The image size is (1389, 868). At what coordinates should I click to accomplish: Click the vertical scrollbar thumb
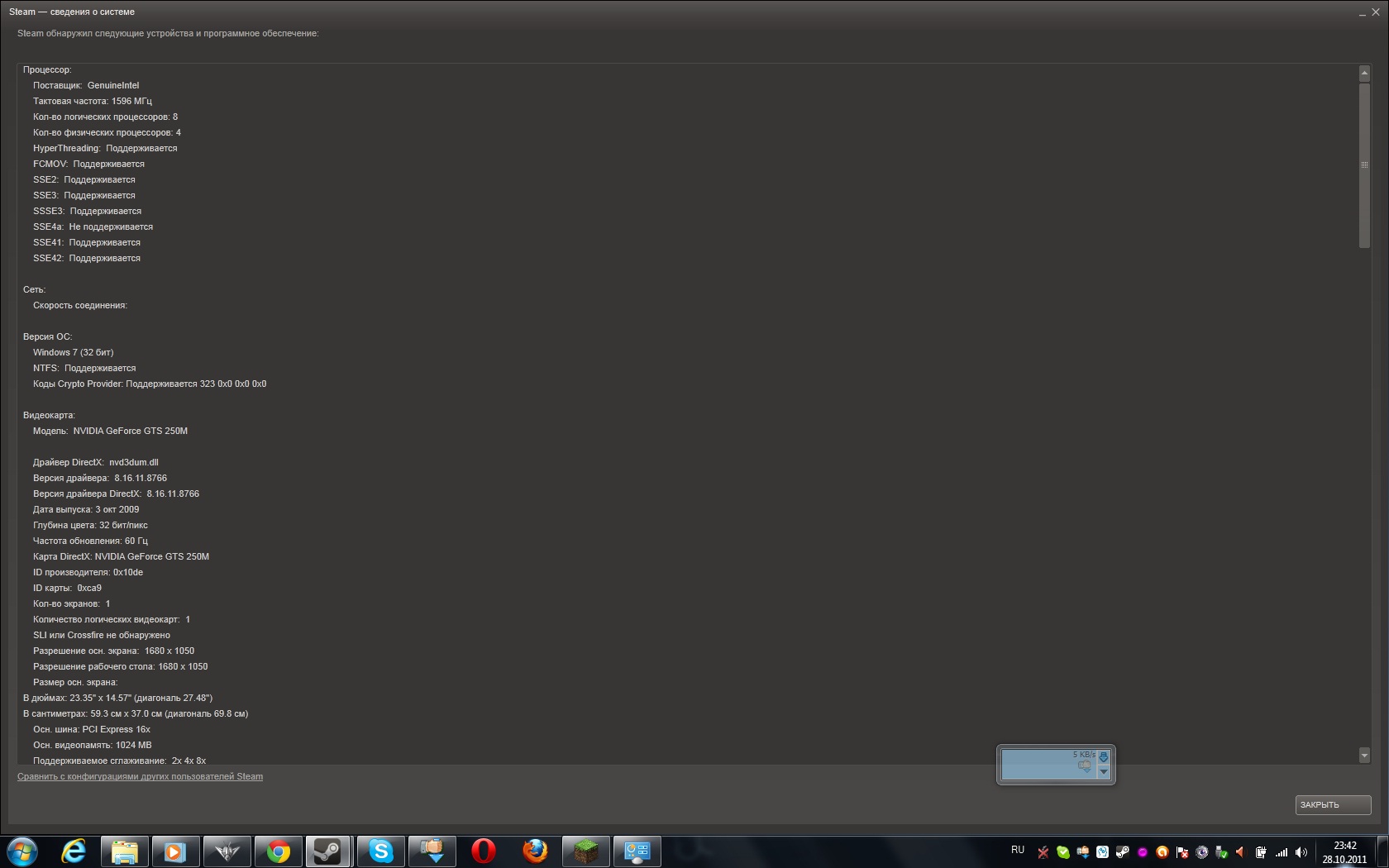pyautogui.click(x=1364, y=165)
